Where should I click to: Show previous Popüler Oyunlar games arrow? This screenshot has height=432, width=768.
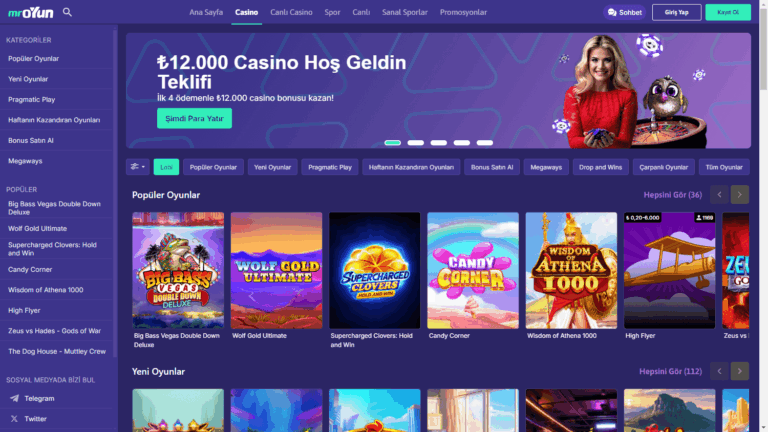(x=719, y=194)
